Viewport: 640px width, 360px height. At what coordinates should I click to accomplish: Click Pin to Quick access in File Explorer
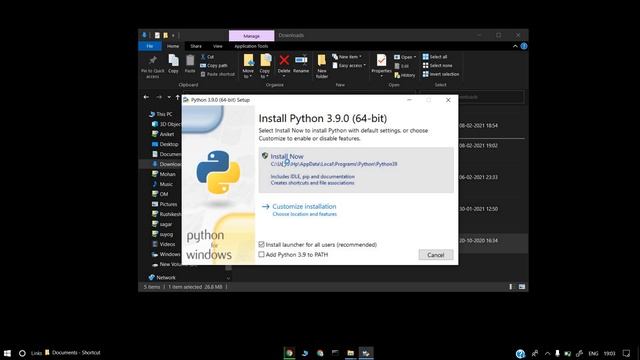tap(153, 67)
